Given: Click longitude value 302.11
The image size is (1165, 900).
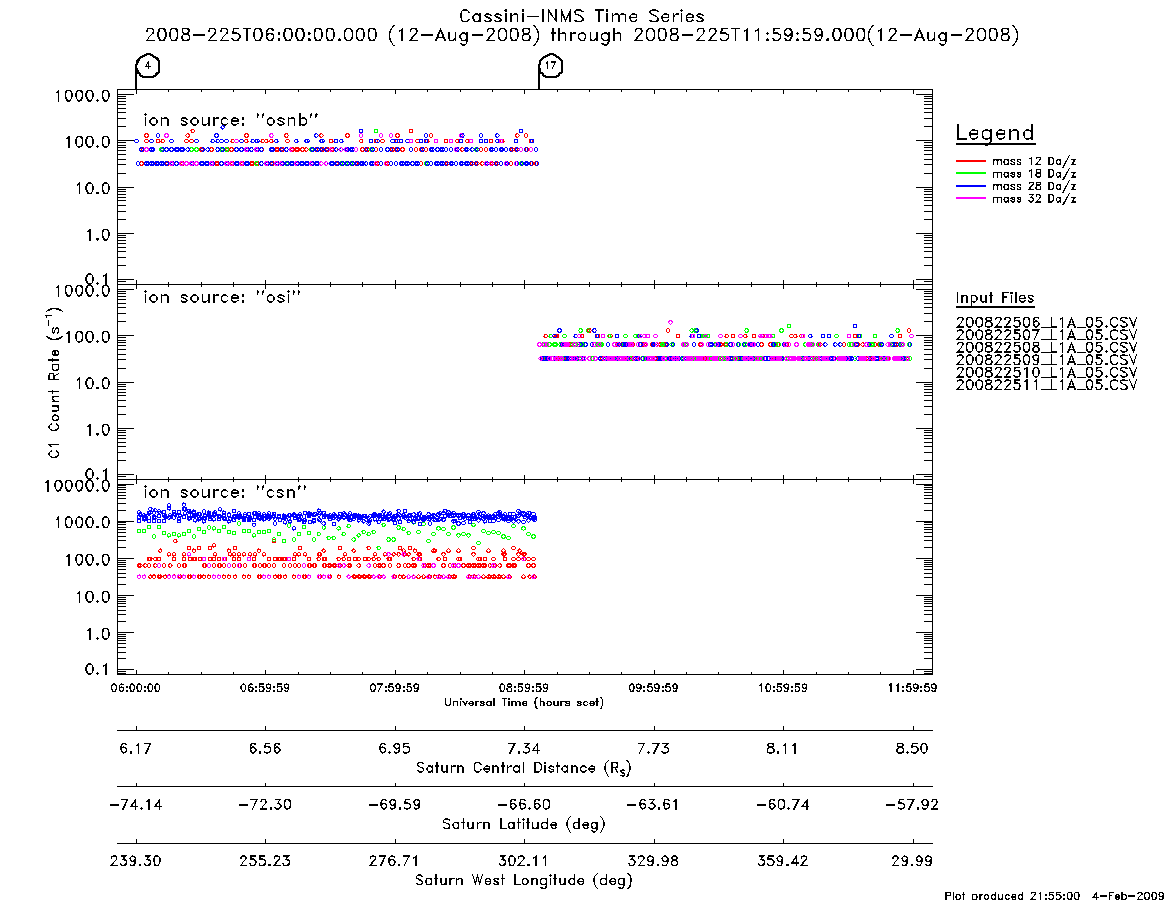Looking at the screenshot, I should point(524,861).
